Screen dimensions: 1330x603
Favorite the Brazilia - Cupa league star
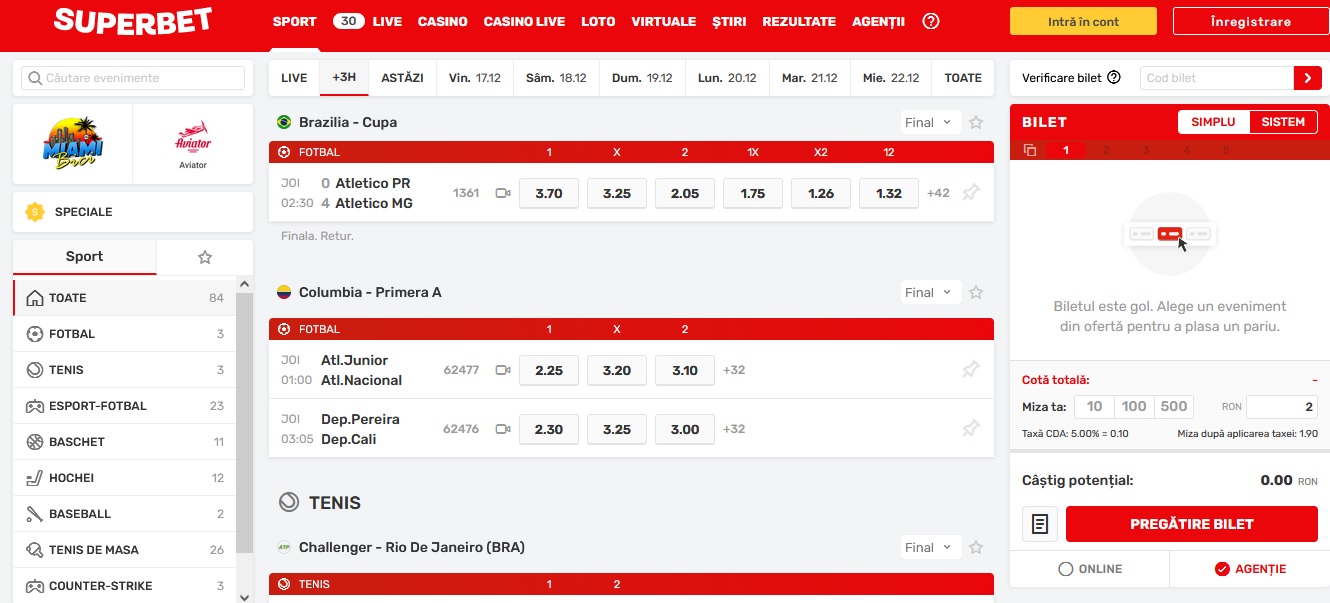click(x=976, y=122)
